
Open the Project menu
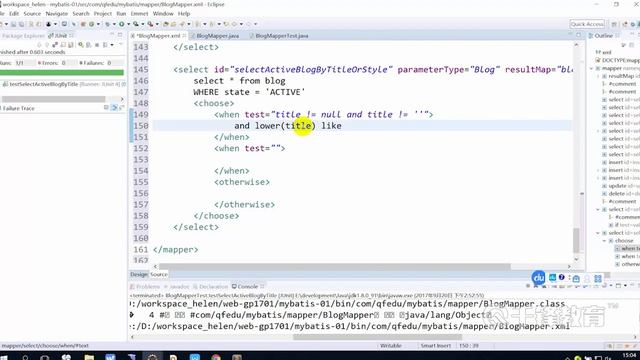pos(102,13)
